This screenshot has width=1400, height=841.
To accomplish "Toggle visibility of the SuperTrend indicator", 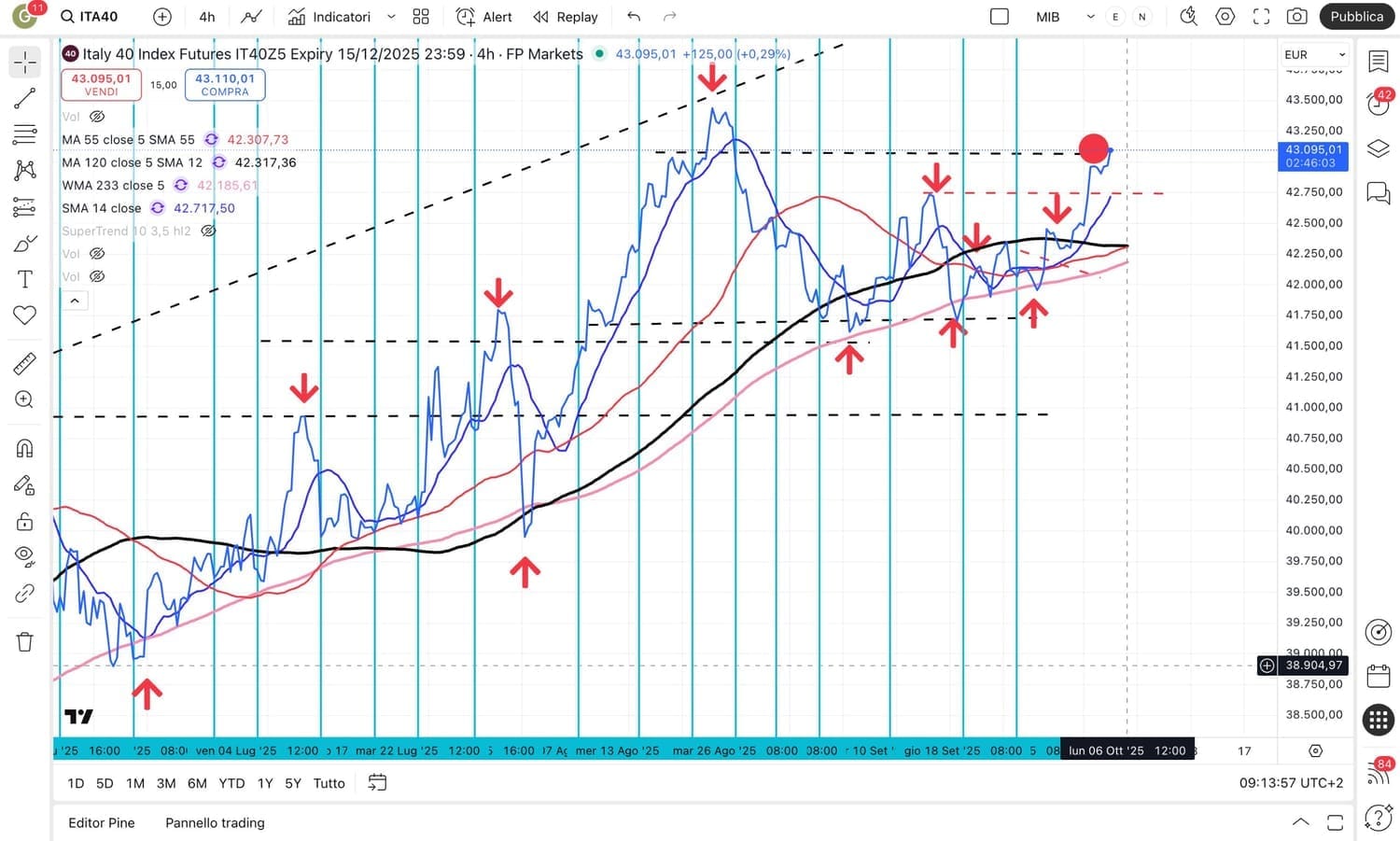I will pos(208,231).
